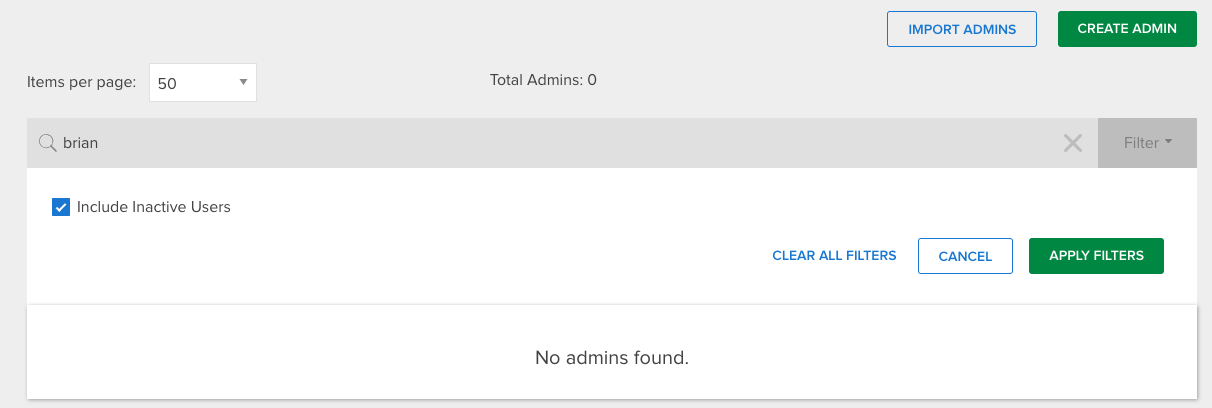Click the Items per page label
Image resolution: width=1212 pixels, height=408 pixels.
(81, 83)
